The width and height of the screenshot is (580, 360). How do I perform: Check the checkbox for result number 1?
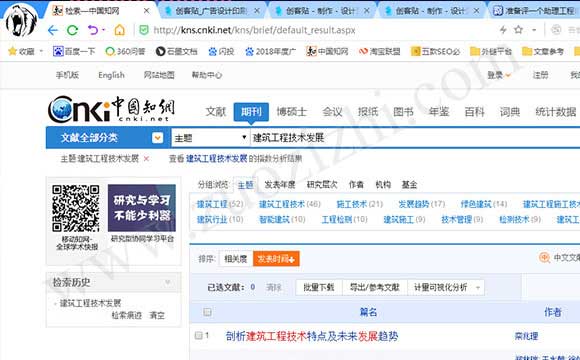(199, 335)
